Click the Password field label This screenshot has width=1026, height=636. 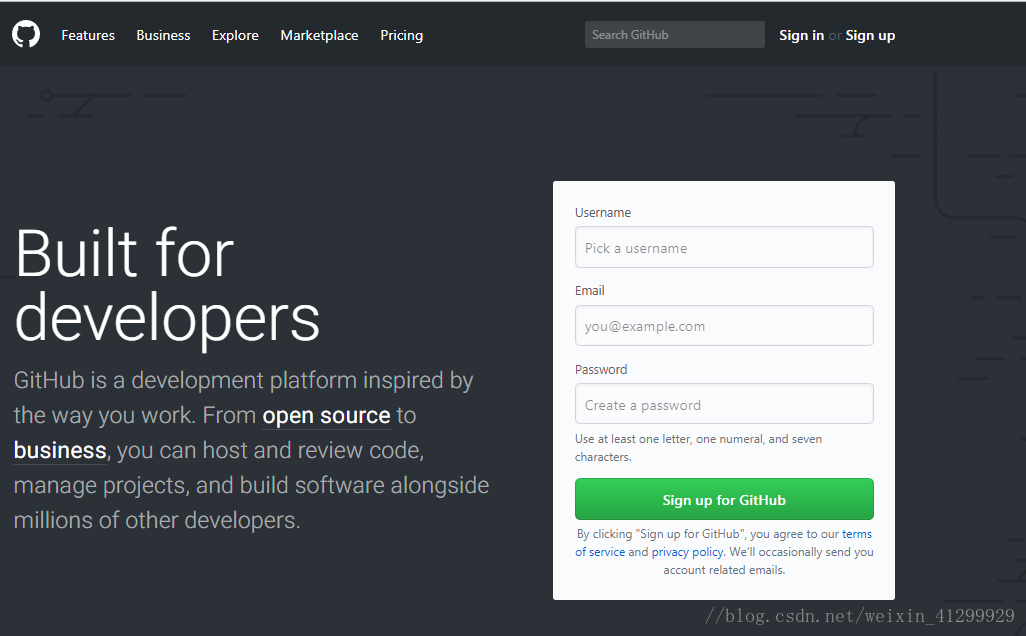601,370
